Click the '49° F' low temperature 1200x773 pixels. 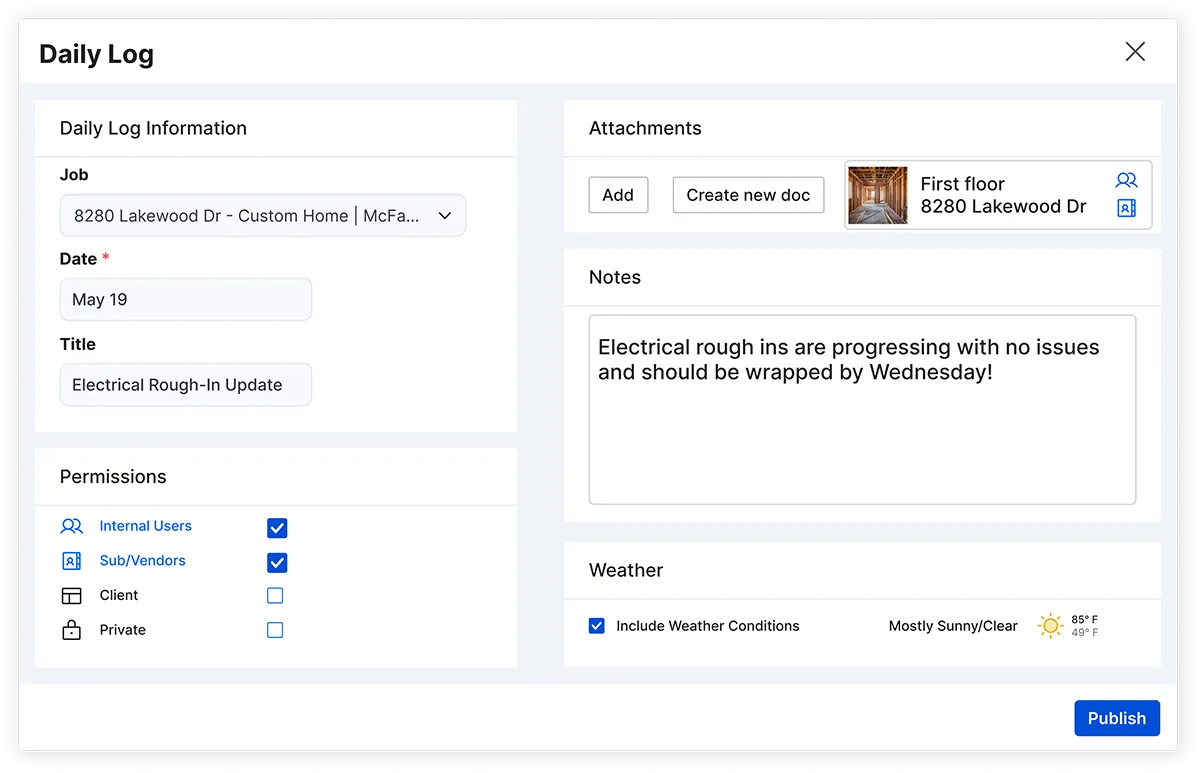point(1085,633)
